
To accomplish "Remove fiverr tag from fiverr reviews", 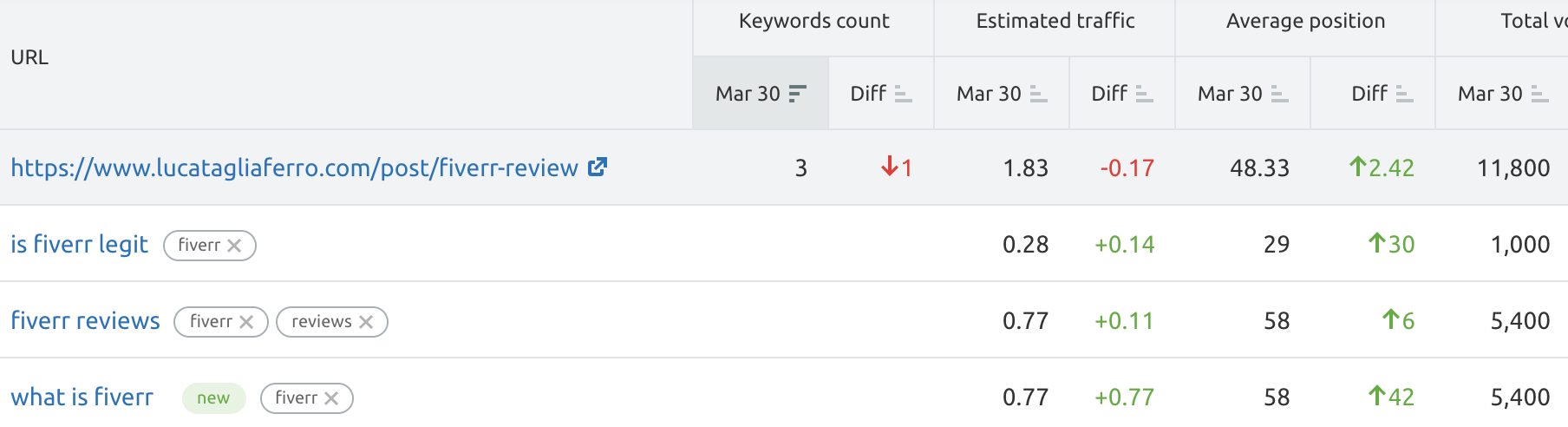I will point(246,322).
